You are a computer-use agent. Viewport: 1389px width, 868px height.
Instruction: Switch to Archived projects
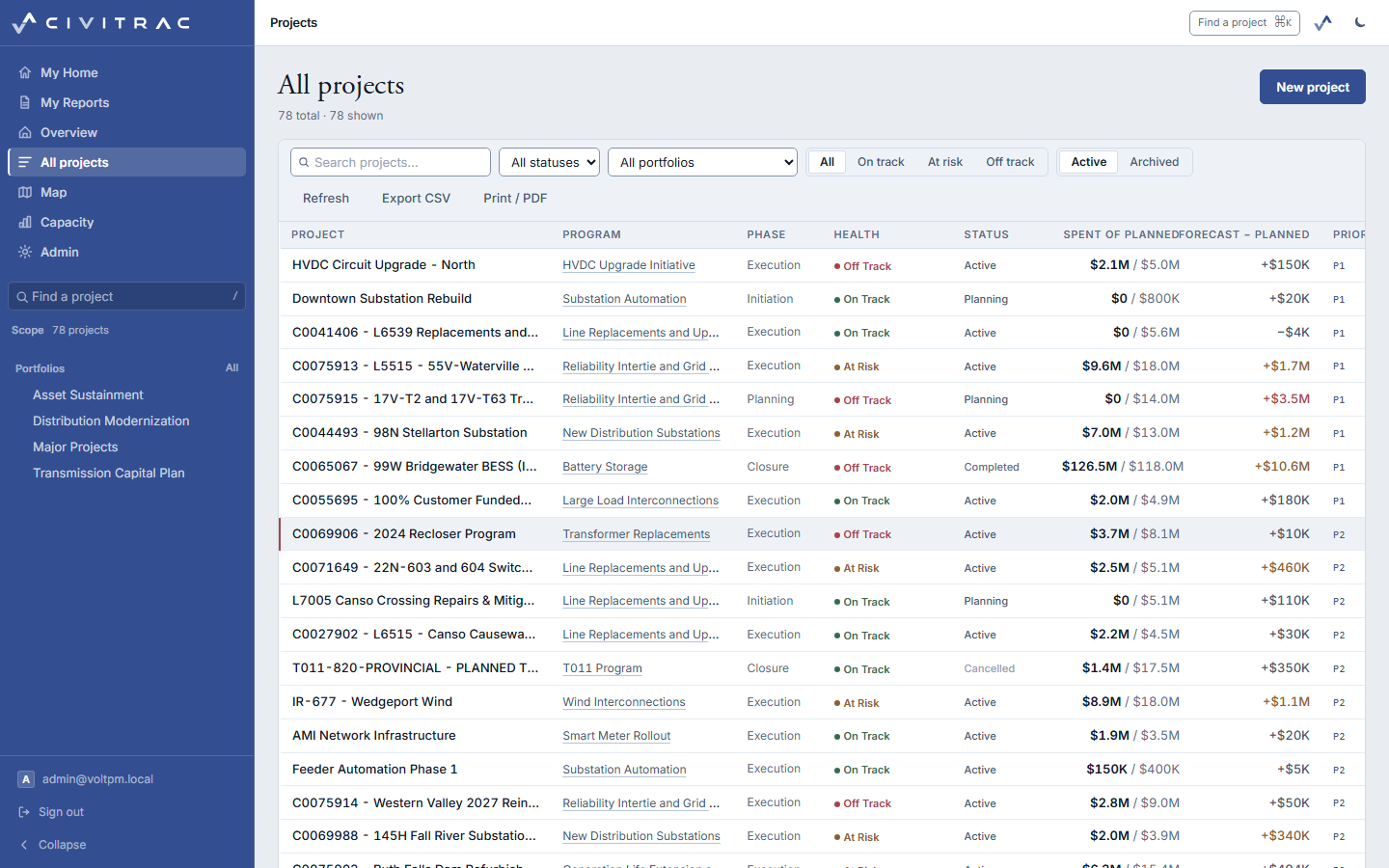pos(1155,162)
